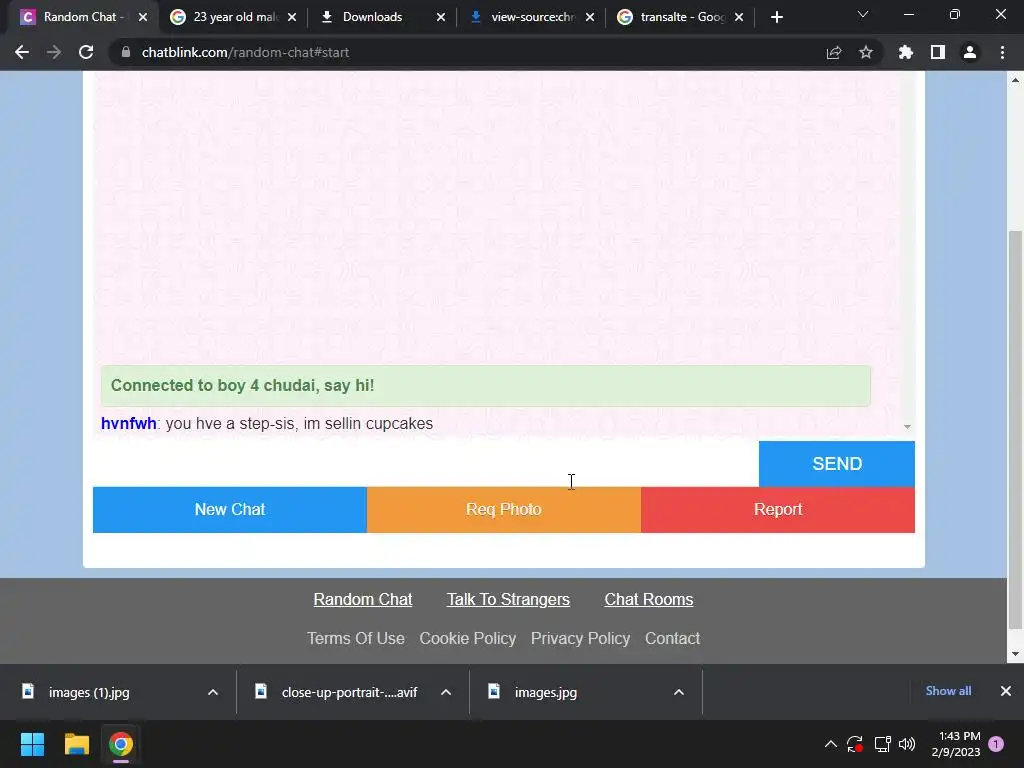Focus the chat message input field
The width and height of the screenshot is (1024, 768).
[x=426, y=464]
